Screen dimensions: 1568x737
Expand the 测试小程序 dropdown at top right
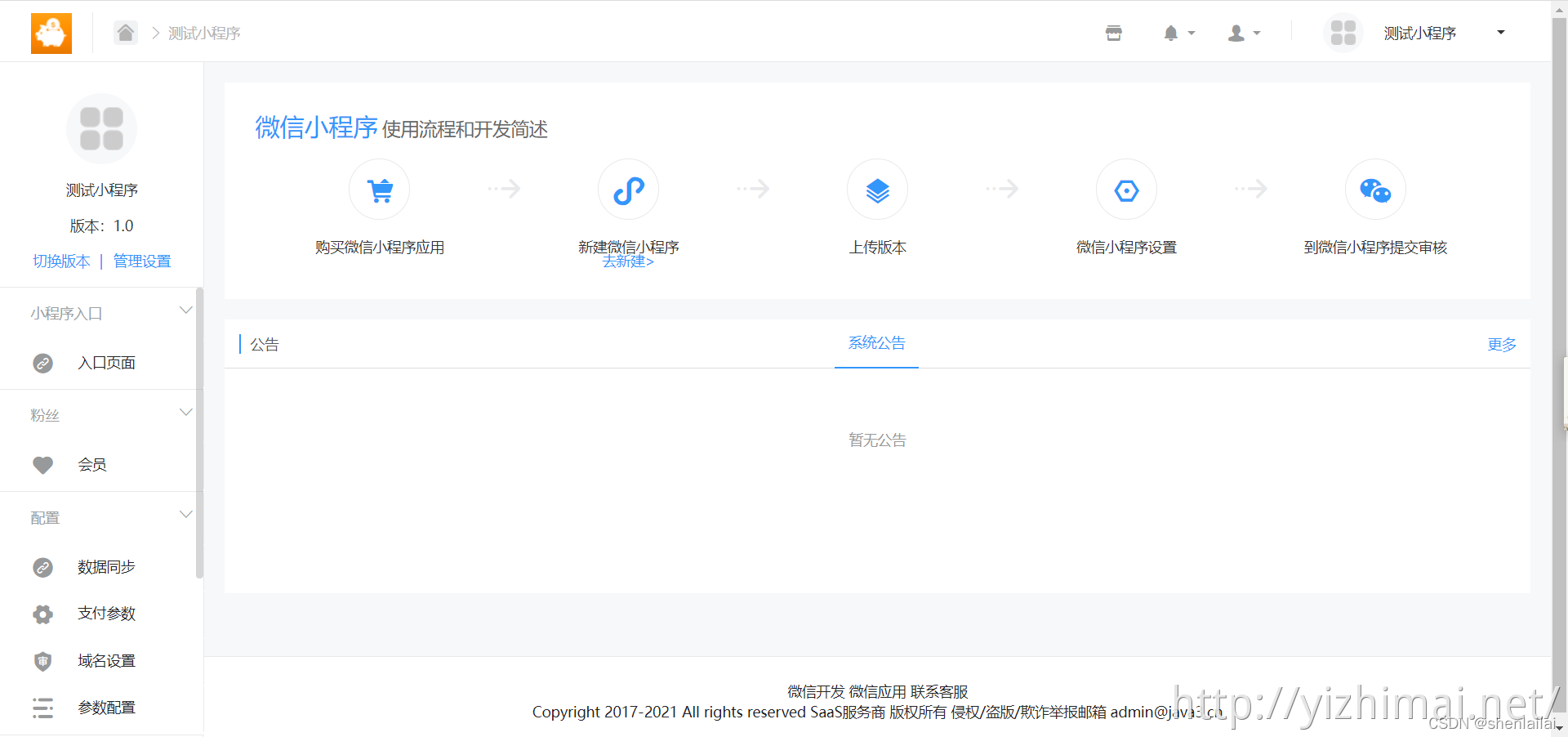click(x=1501, y=33)
